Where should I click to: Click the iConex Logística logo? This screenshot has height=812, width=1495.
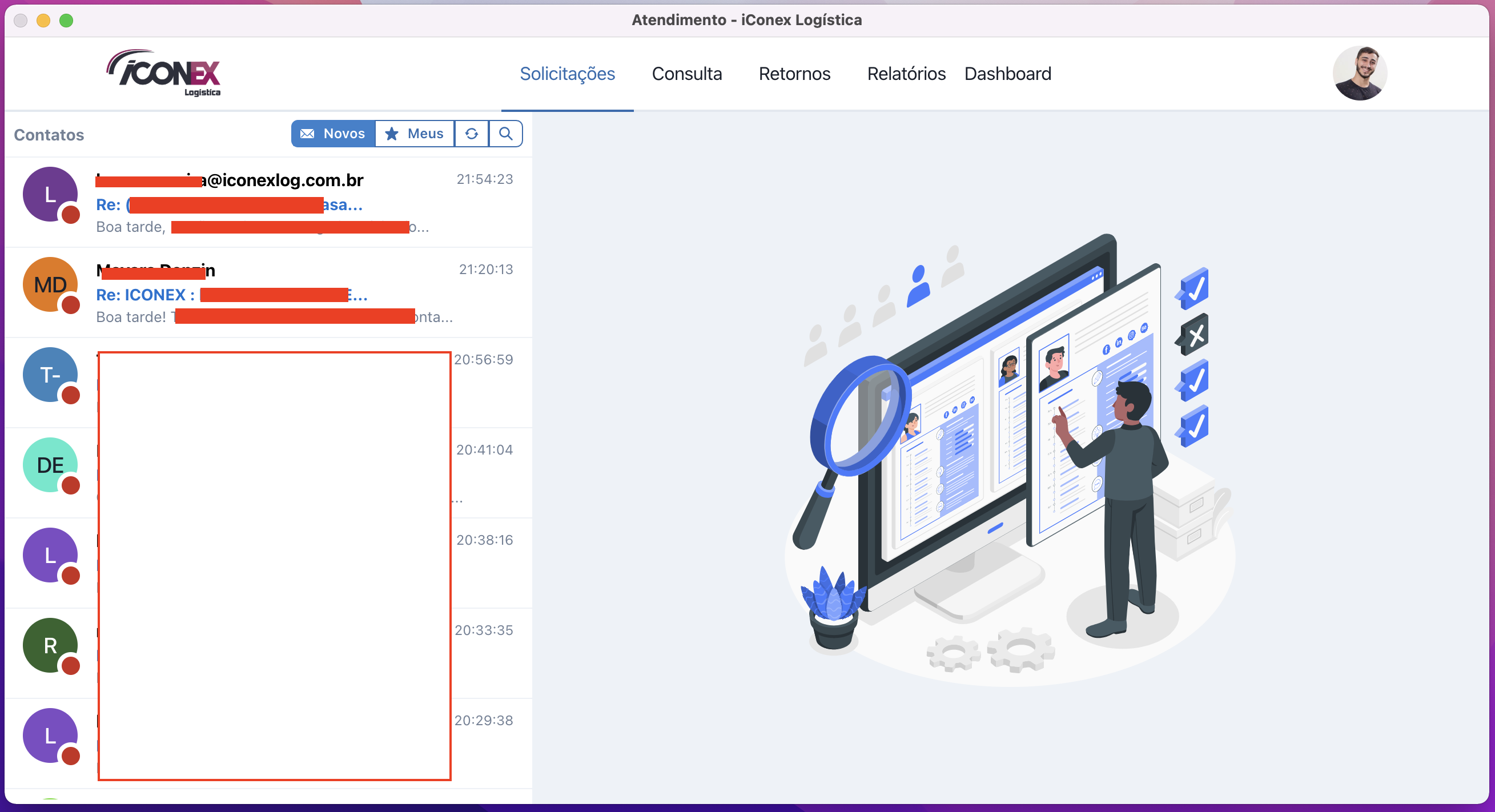164,73
